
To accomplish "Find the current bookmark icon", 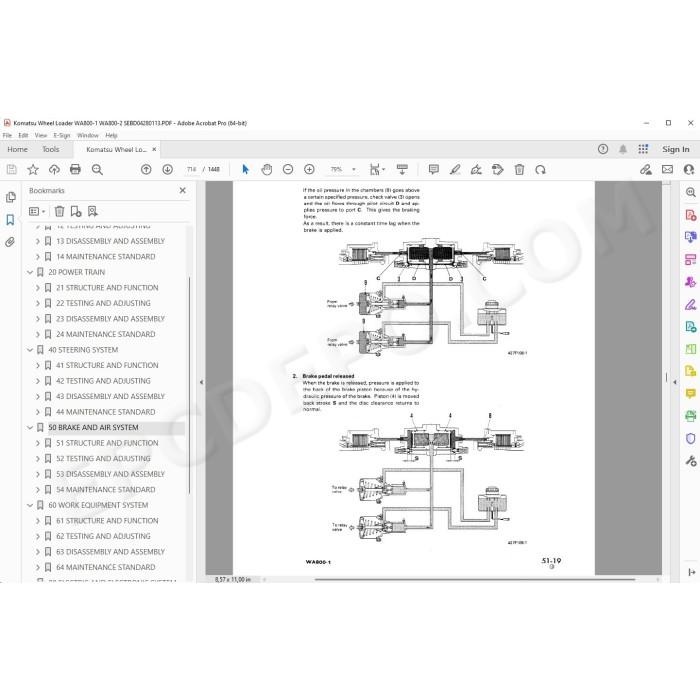I will [x=92, y=211].
